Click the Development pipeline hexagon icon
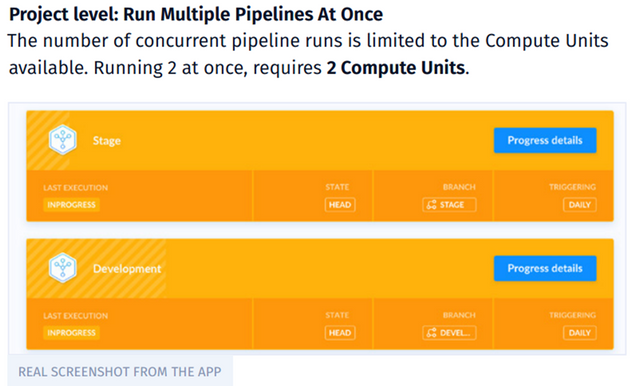Screen dimensions: 640x386 (x=62, y=268)
